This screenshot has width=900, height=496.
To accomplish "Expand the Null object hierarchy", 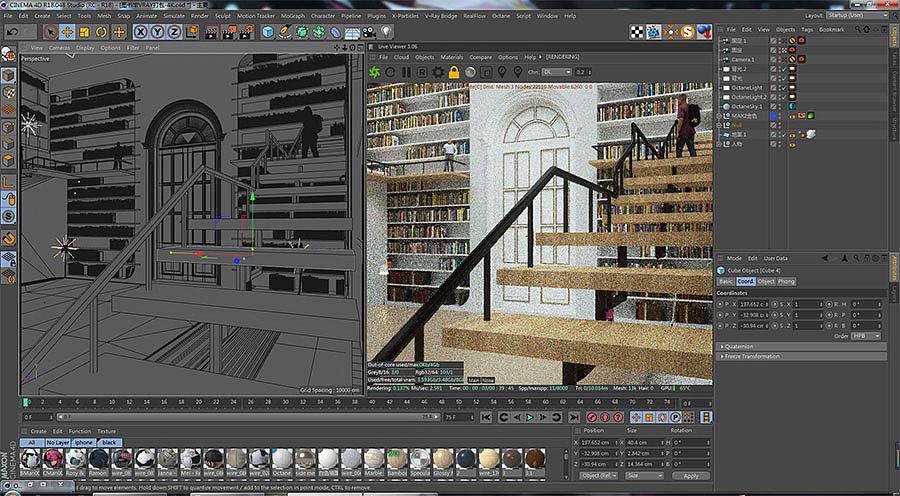I will pyautogui.click(x=719, y=125).
